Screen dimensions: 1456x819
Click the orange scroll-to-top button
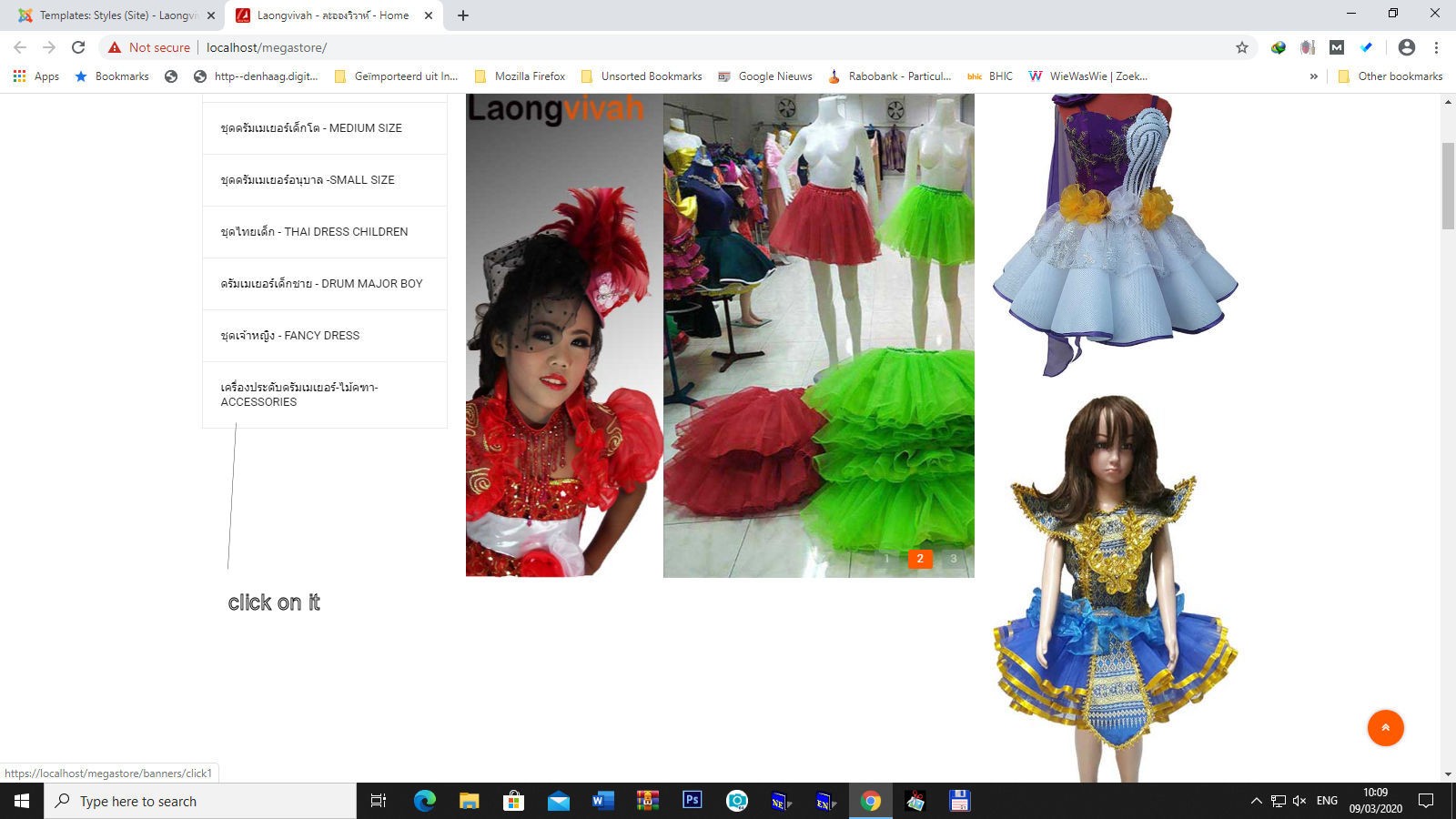1385,727
